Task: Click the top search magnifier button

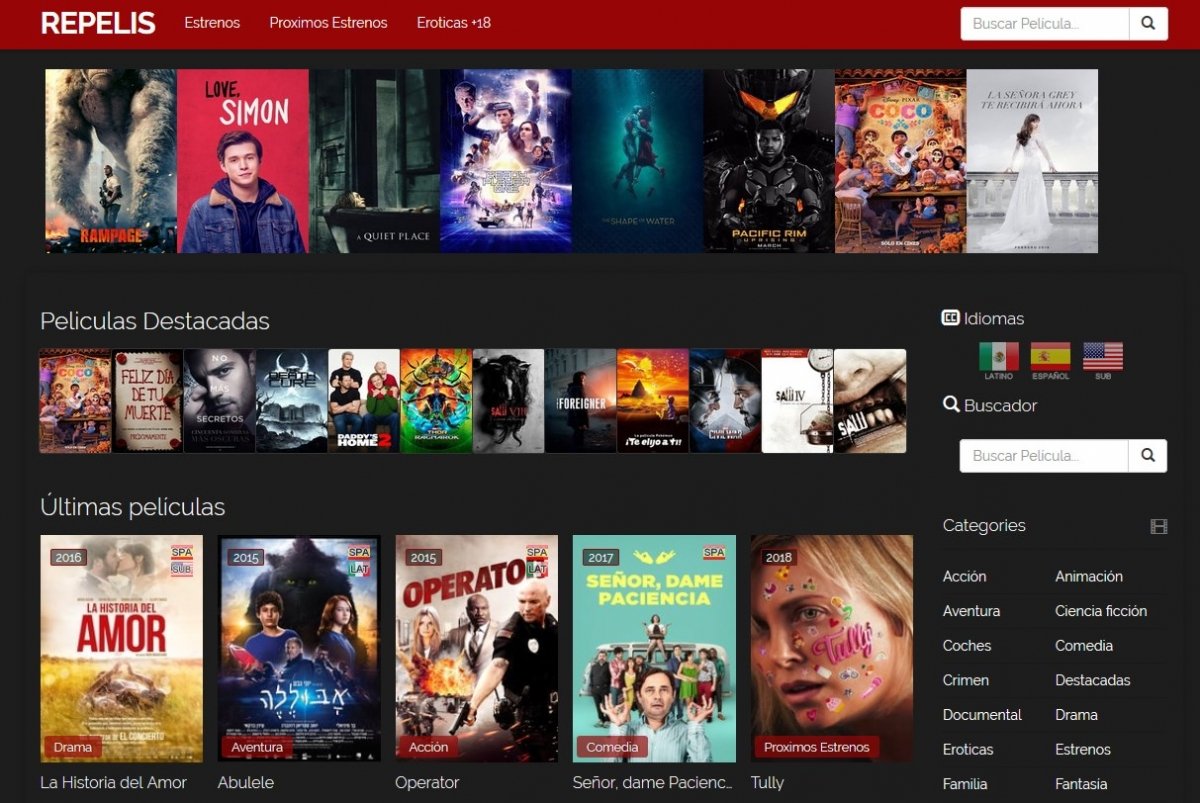Action: (x=1149, y=23)
